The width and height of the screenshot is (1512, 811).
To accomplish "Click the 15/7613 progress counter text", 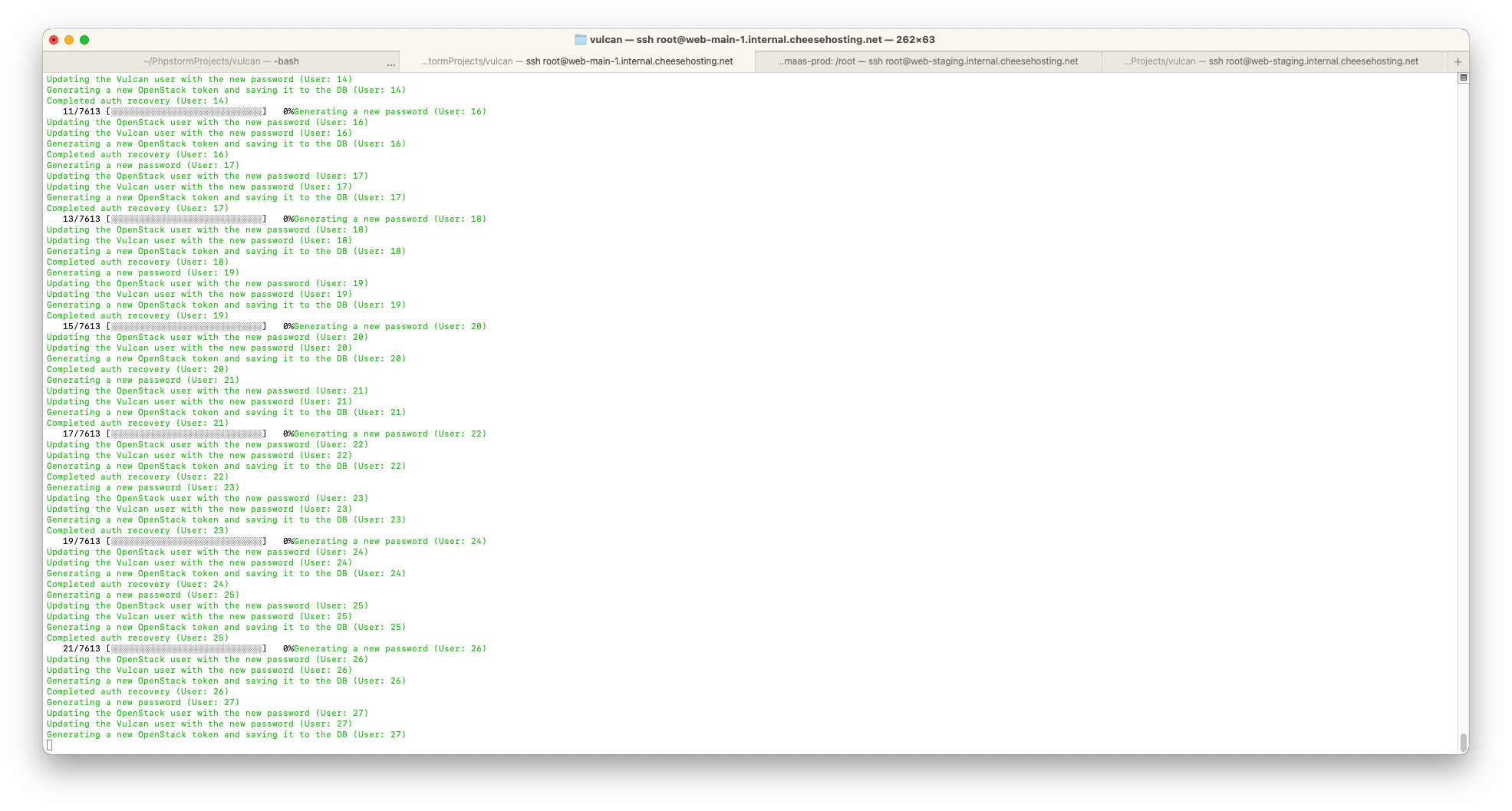I will (x=81, y=327).
